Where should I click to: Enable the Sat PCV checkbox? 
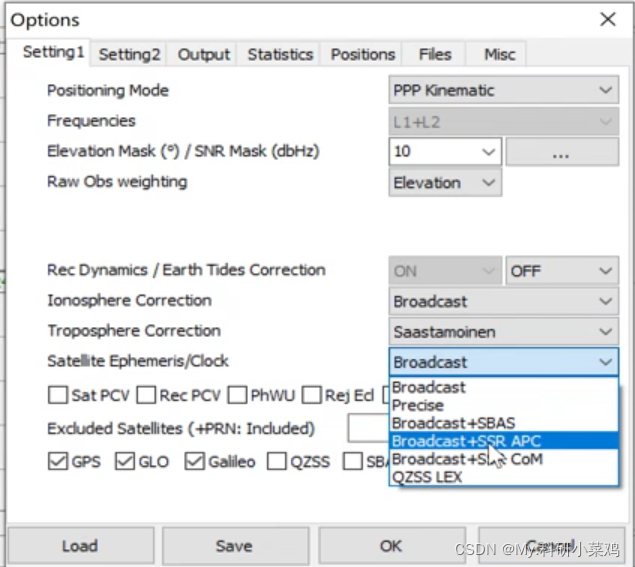pyautogui.click(x=58, y=395)
